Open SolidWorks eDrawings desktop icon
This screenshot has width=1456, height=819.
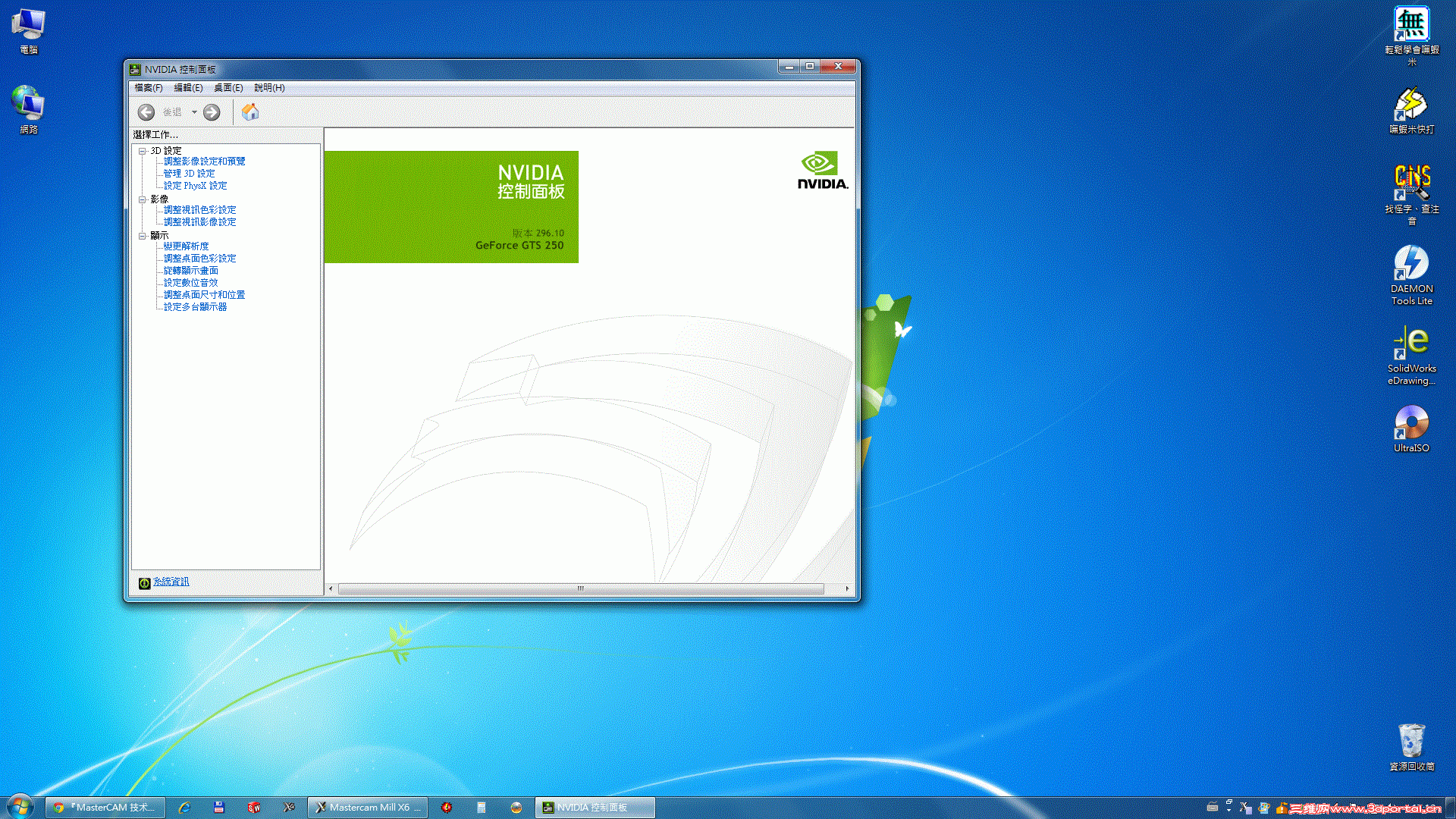tap(1411, 355)
